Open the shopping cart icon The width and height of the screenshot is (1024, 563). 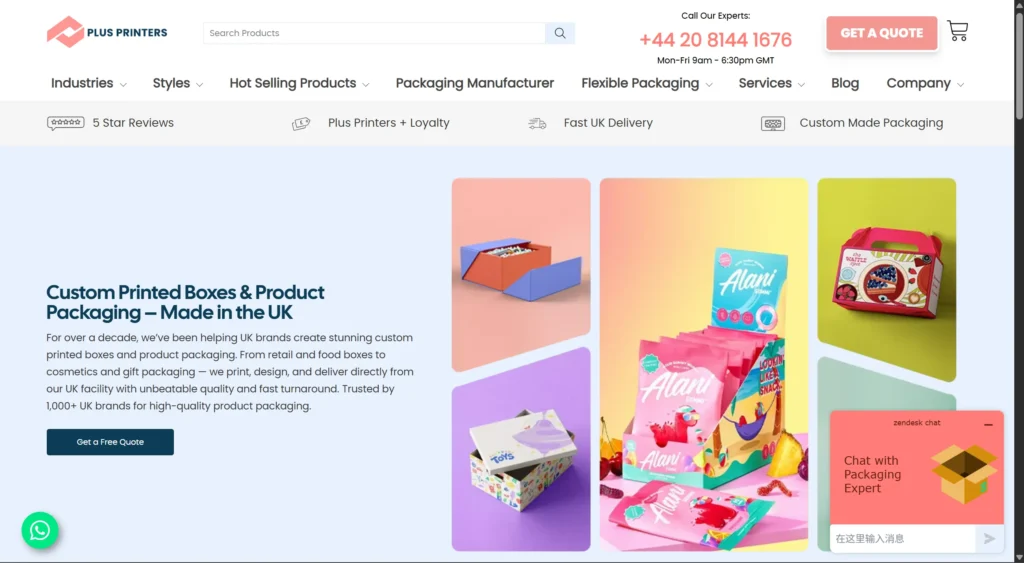coord(957,31)
